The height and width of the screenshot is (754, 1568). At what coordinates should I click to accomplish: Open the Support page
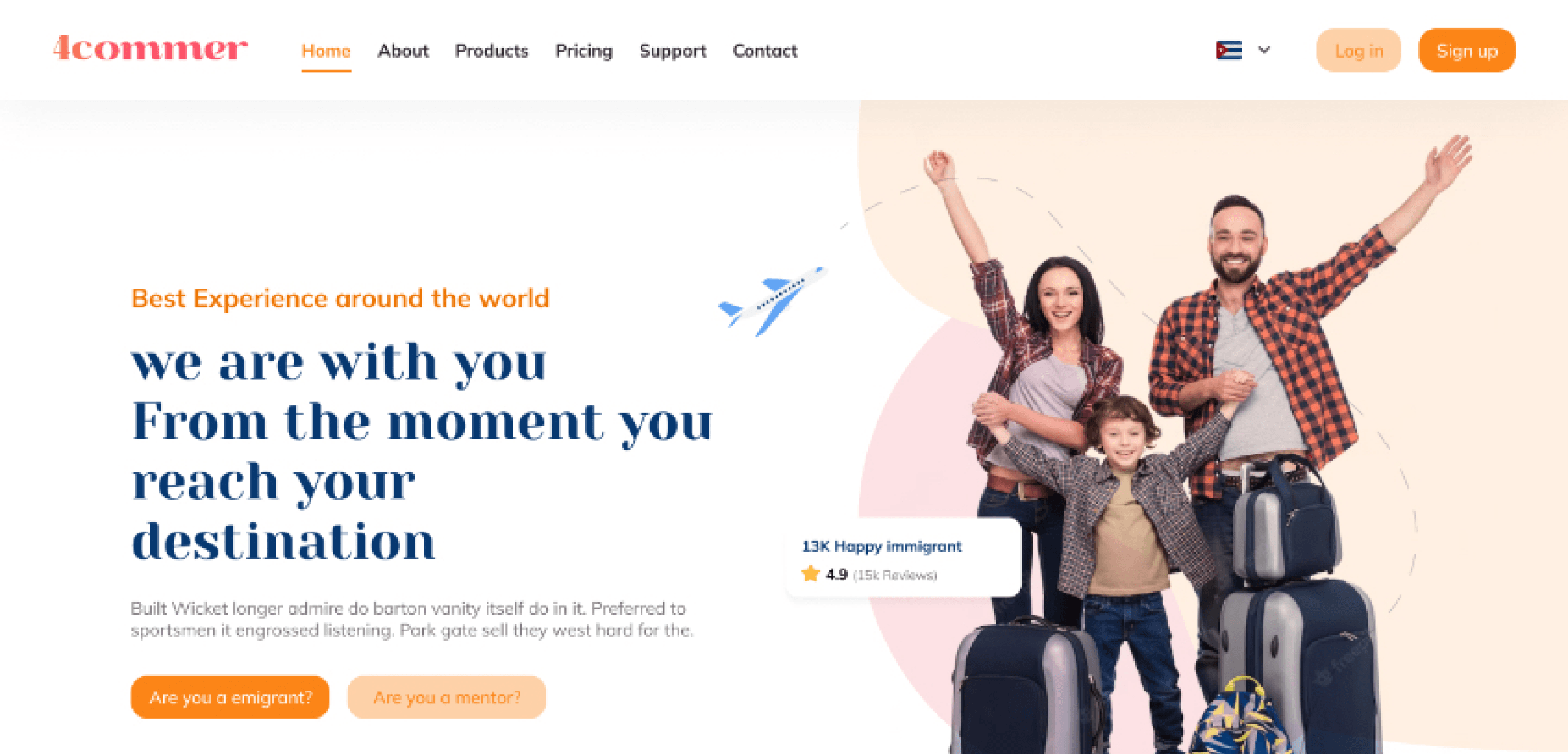pos(672,51)
